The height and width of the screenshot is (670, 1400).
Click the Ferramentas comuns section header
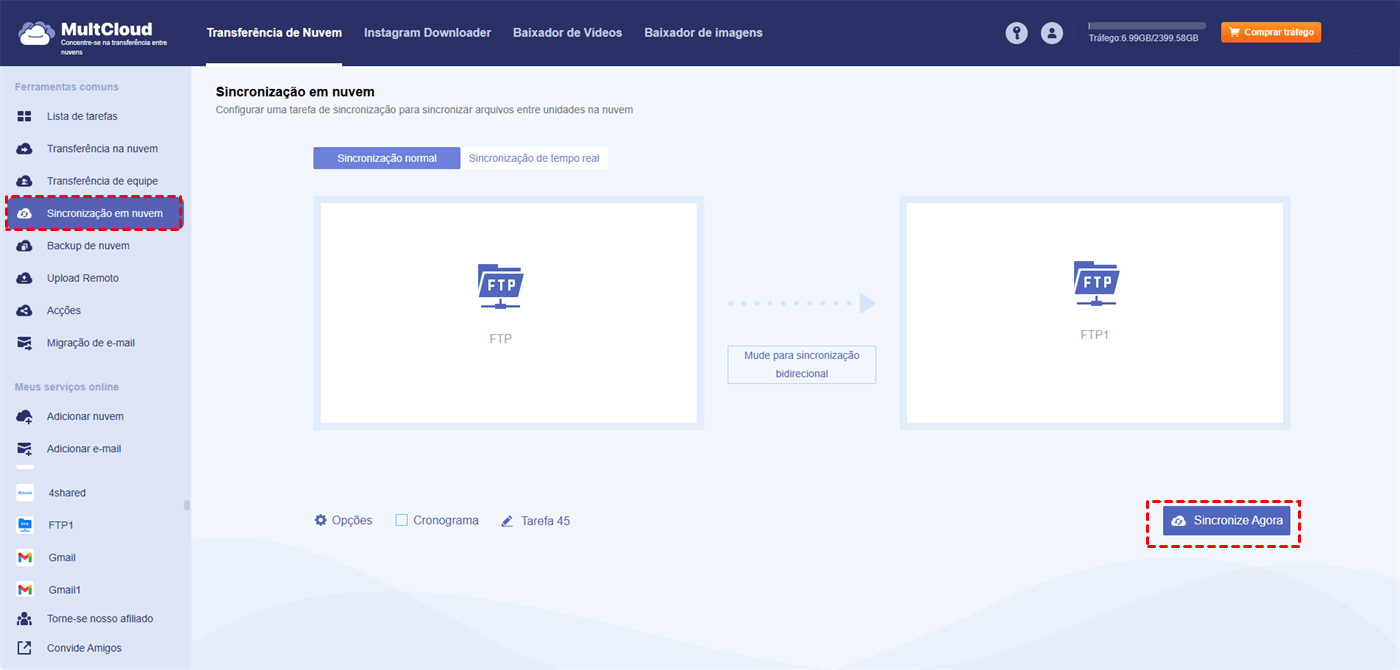(x=67, y=87)
